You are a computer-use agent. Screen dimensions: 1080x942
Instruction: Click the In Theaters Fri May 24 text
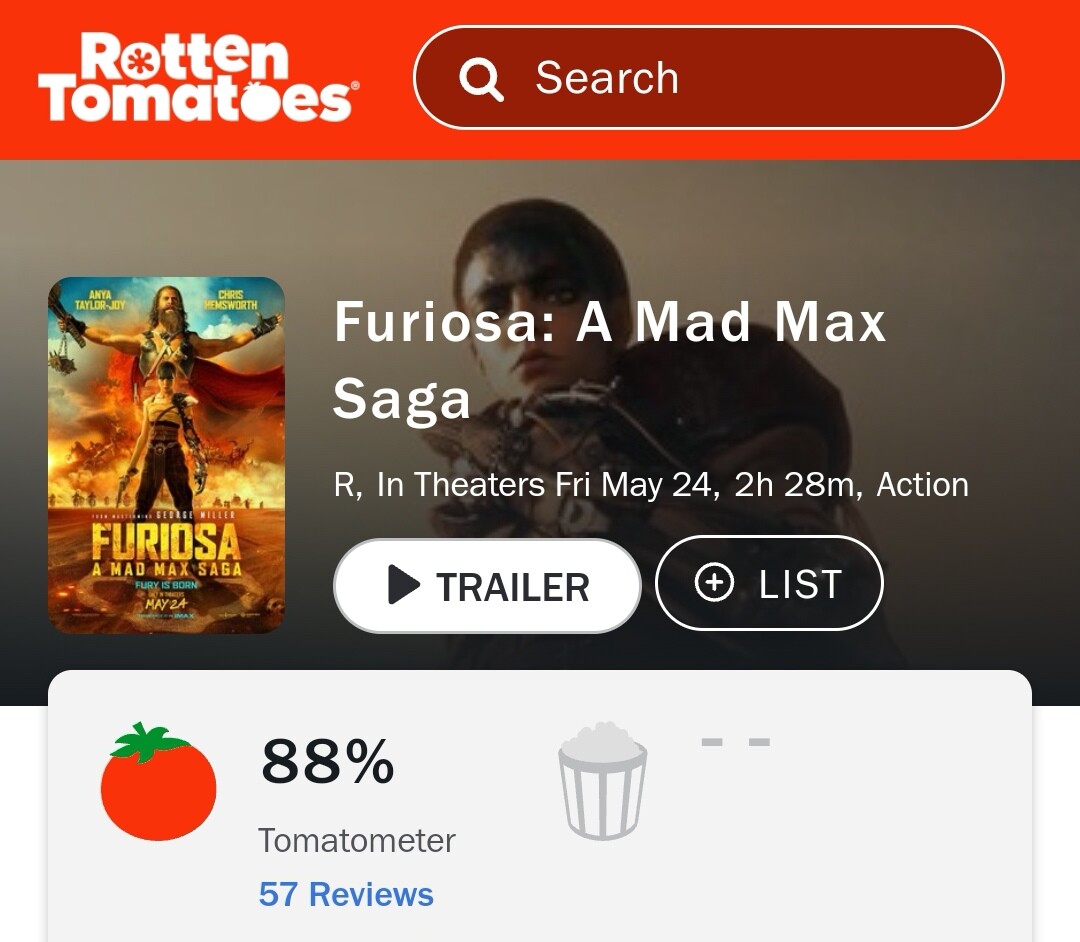[x=548, y=485]
